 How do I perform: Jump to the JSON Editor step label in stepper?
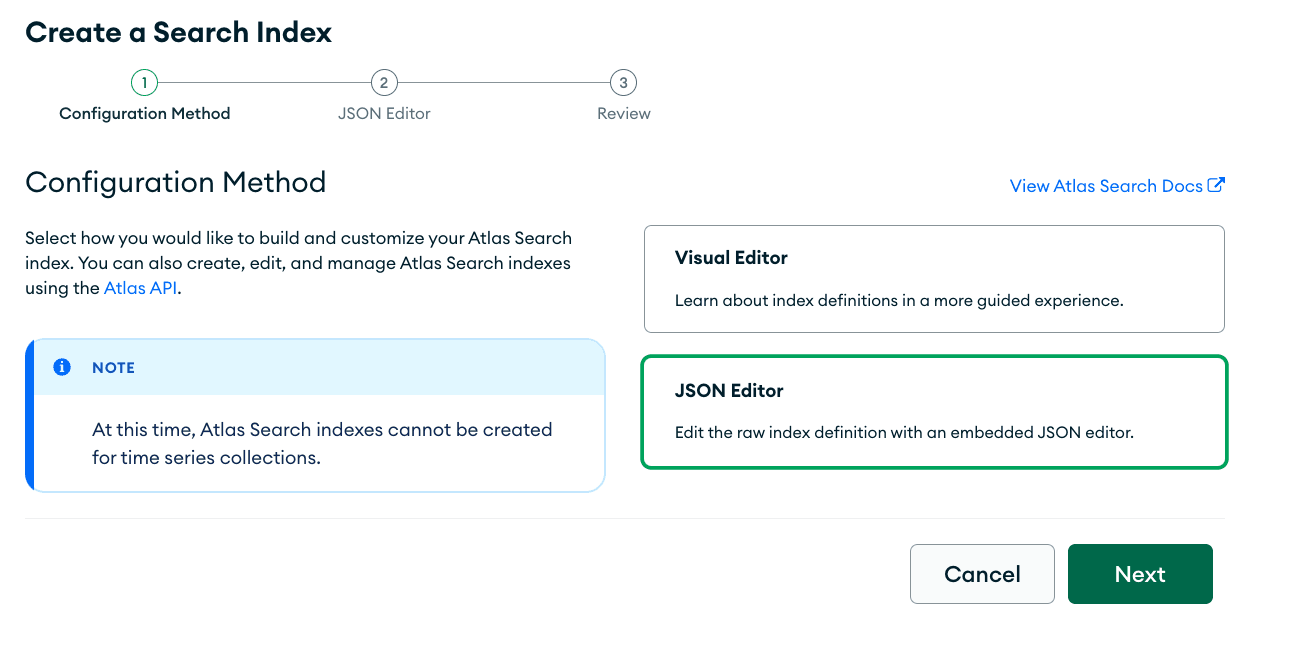click(x=384, y=114)
